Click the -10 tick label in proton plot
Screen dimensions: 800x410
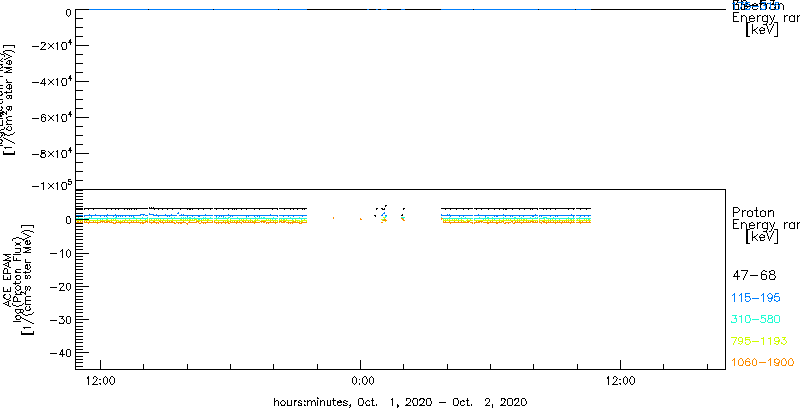(x=59, y=253)
